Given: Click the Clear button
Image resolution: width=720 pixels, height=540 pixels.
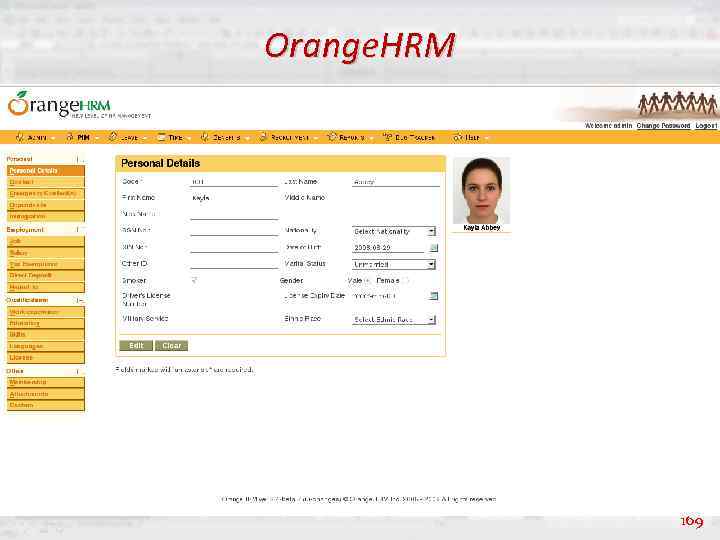Looking at the screenshot, I should (x=171, y=345).
